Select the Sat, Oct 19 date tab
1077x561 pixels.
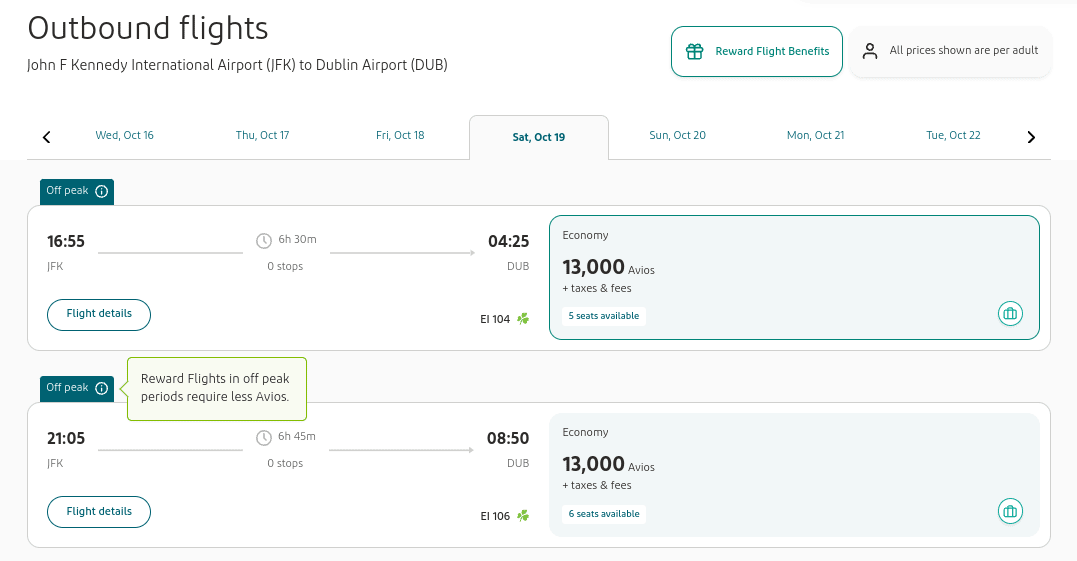tap(539, 137)
